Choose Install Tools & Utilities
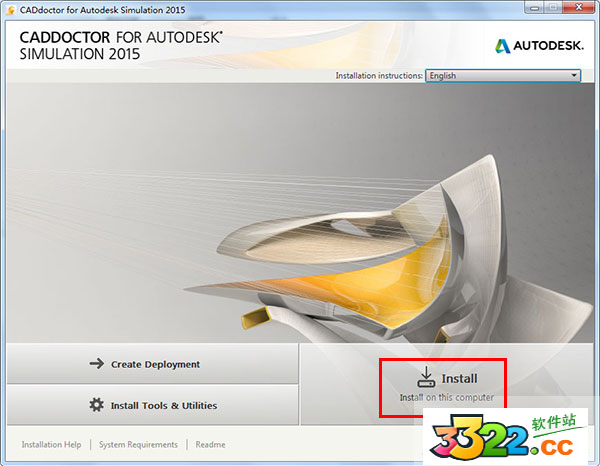Viewport: 600px width, 466px height. click(x=152, y=405)
